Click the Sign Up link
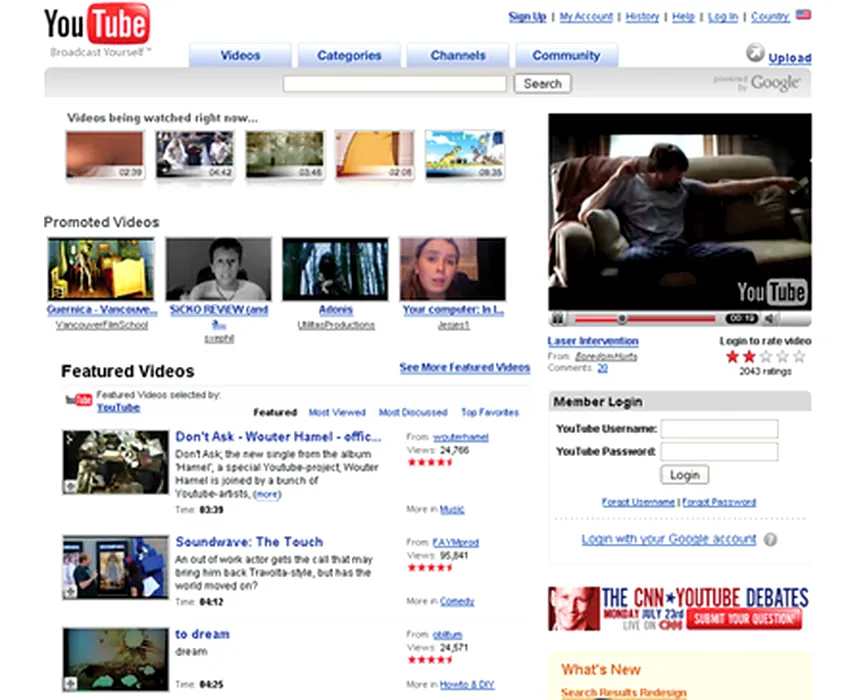 pos(527,17)
